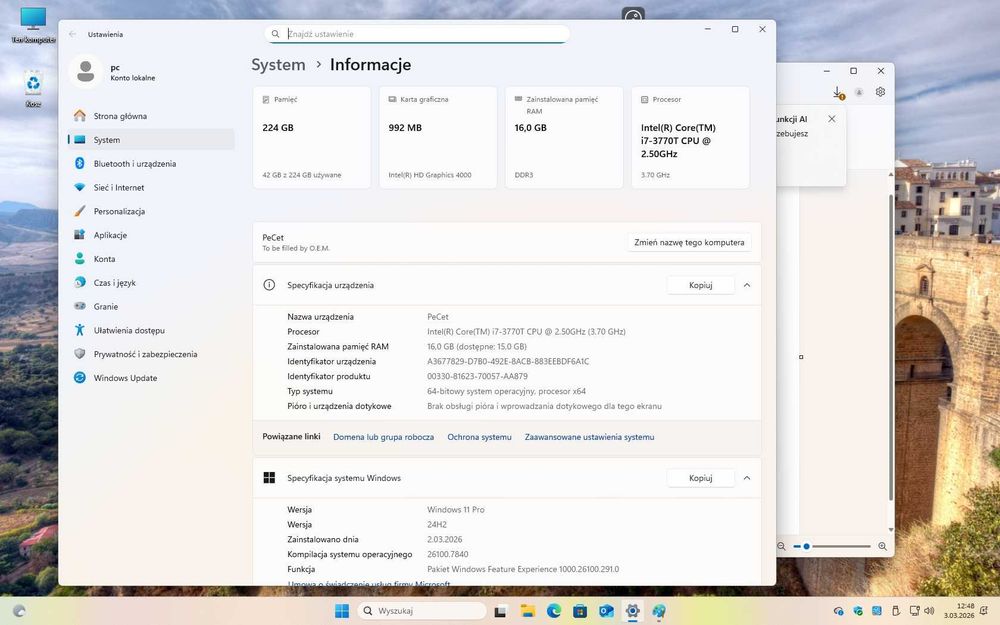The height and width of the screenshot is (625, 1000).
Task: Click scroll-up arrow of back window scrollbar
Action: (x=891, y=175)
